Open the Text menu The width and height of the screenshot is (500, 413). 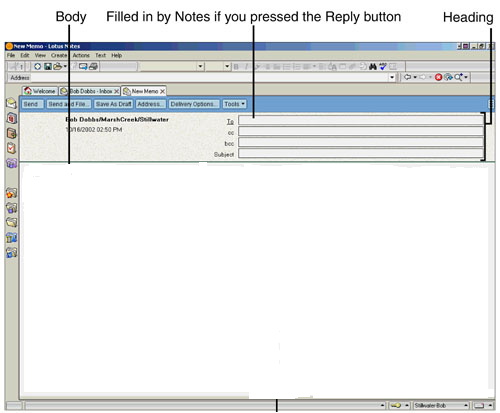[100, 55]
